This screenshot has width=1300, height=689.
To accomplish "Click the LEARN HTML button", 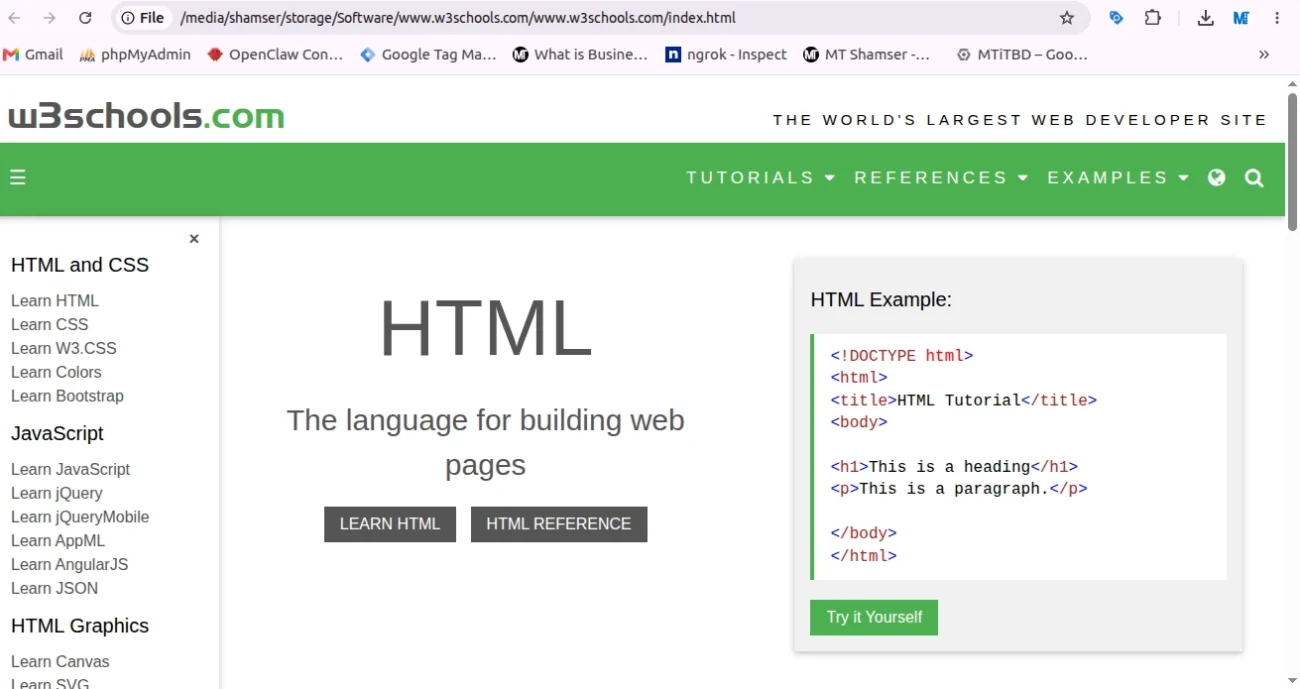I will coord(390,524).
